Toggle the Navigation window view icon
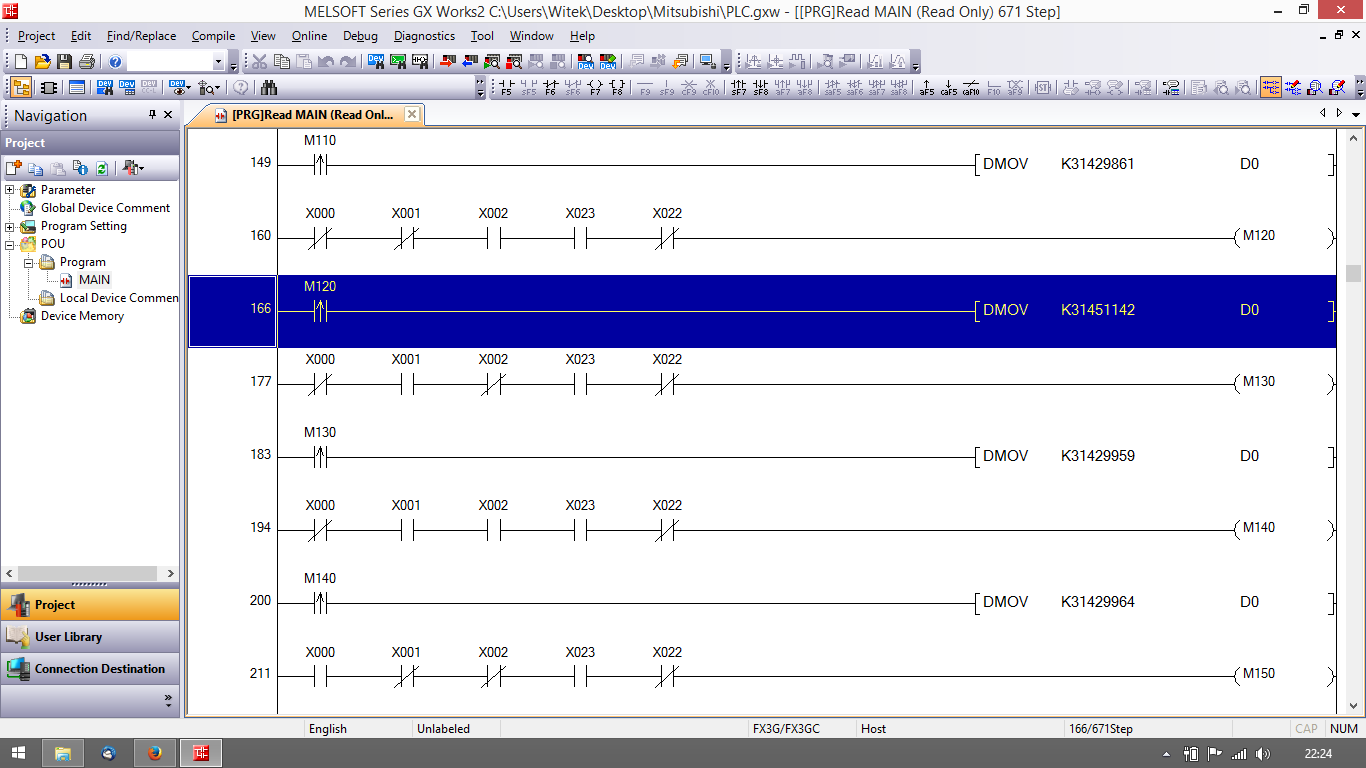This screenshot has width=1366, height=768. coord(21,87)
